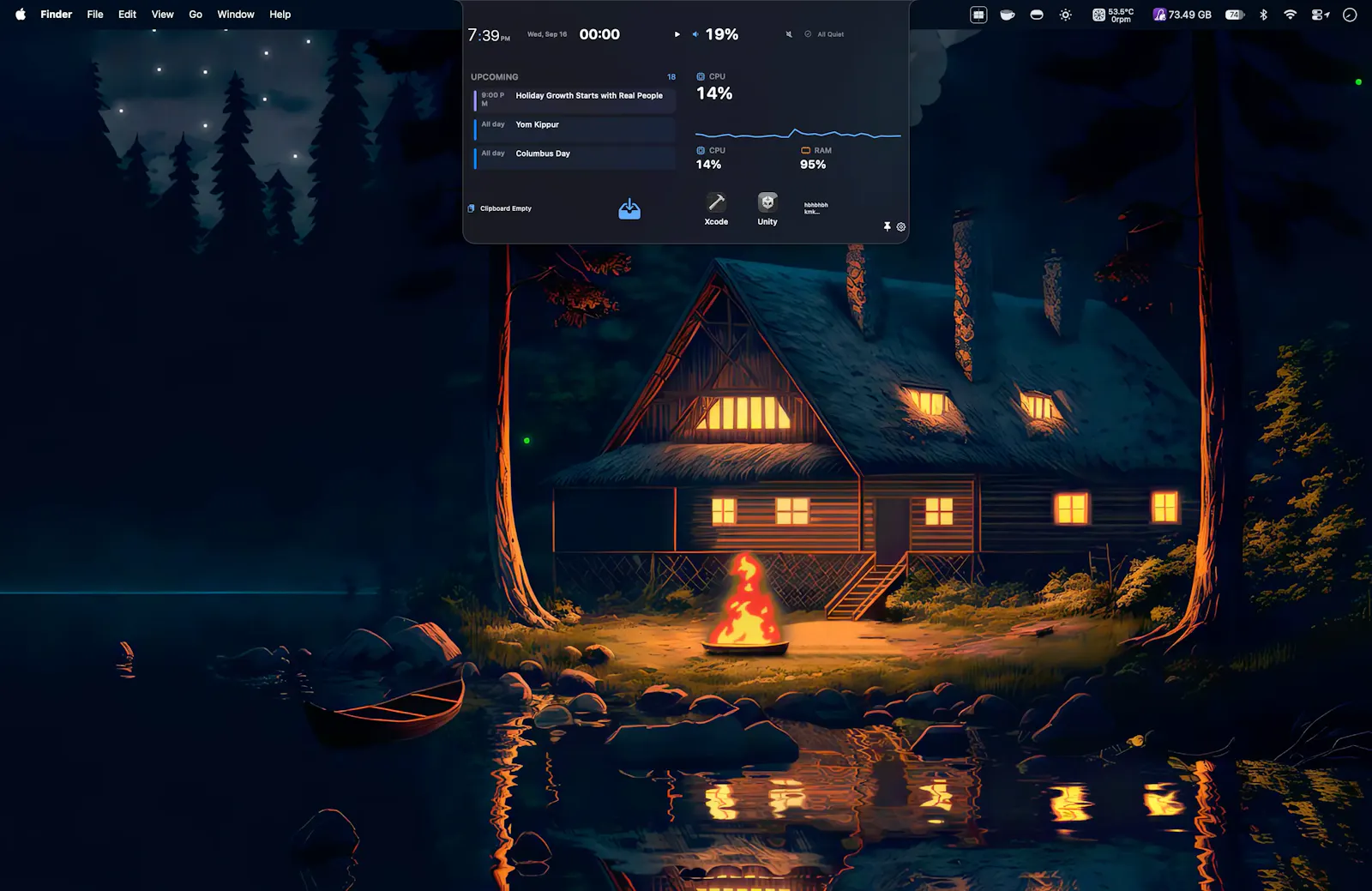The image size is (1372, 891).
Task: Click the pill-shaped menu bar icon
Action: tap(1037, 15)
